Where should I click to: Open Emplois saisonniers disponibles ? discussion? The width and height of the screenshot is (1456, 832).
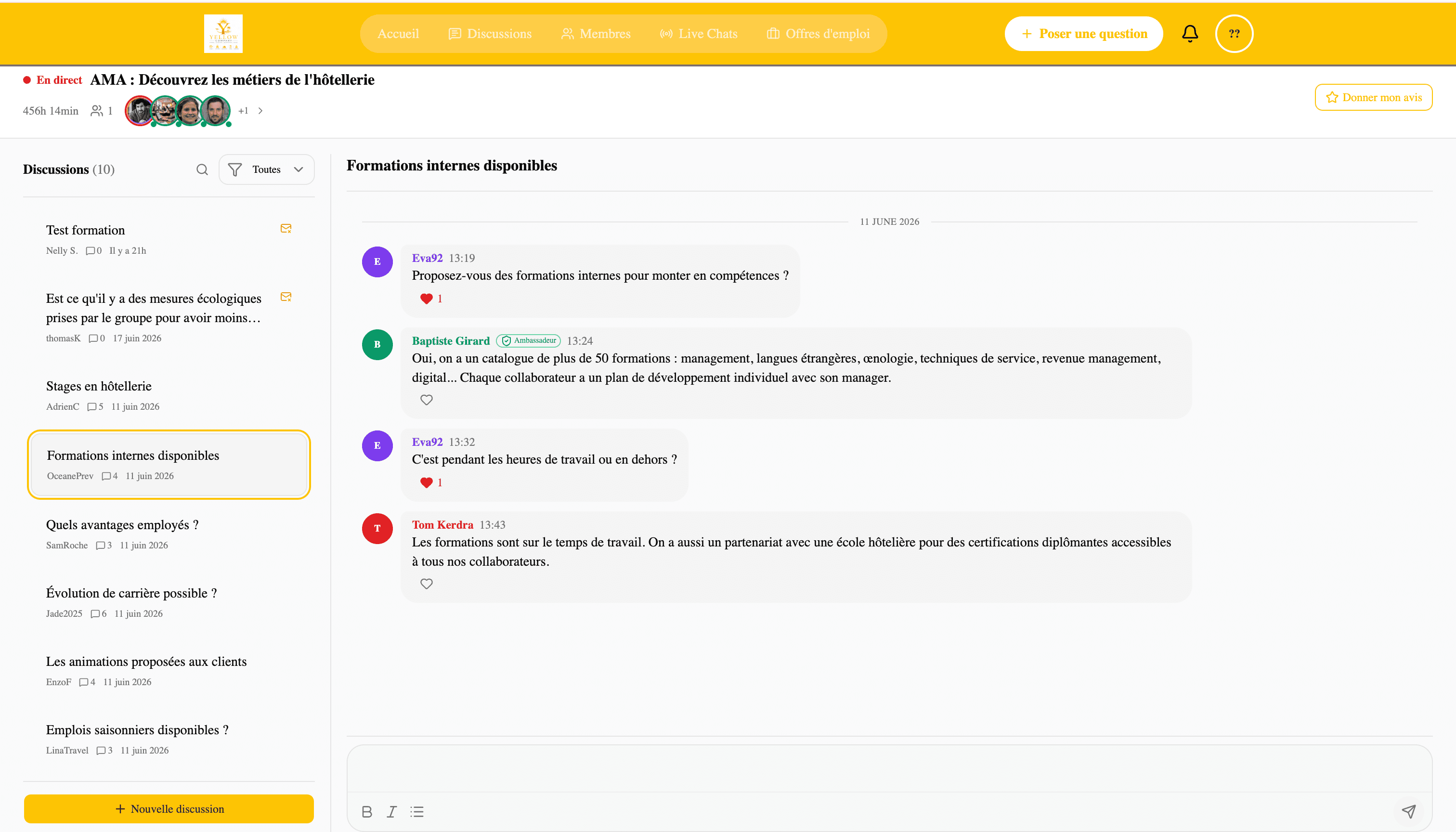tap(169, 740)
